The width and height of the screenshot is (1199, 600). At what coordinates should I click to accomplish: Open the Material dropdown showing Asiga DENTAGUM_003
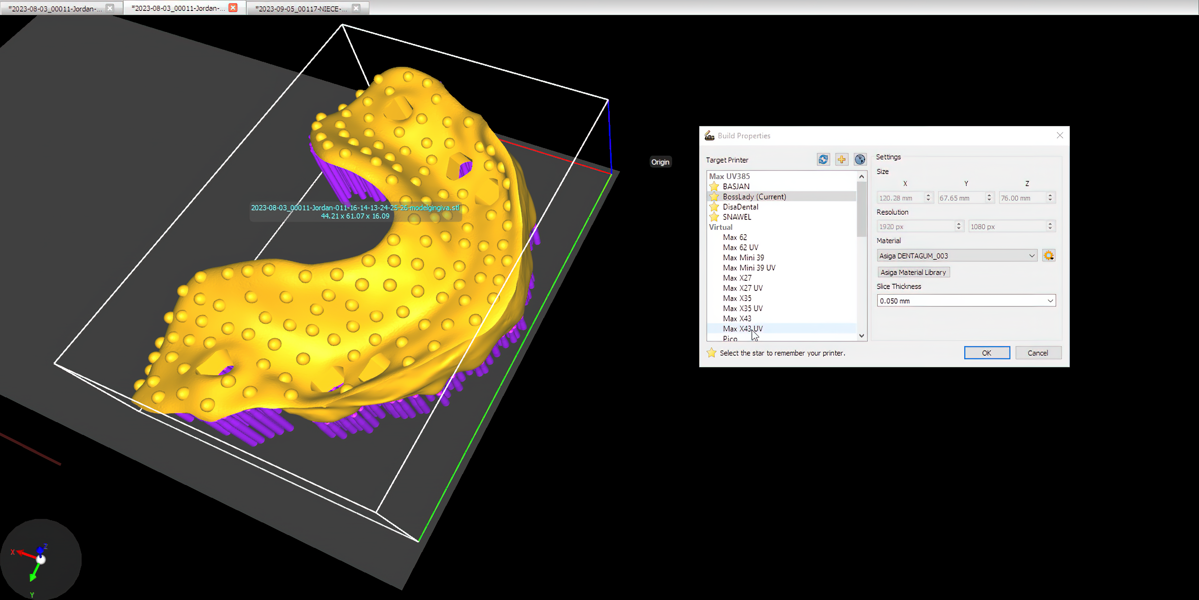click(957, 256)
